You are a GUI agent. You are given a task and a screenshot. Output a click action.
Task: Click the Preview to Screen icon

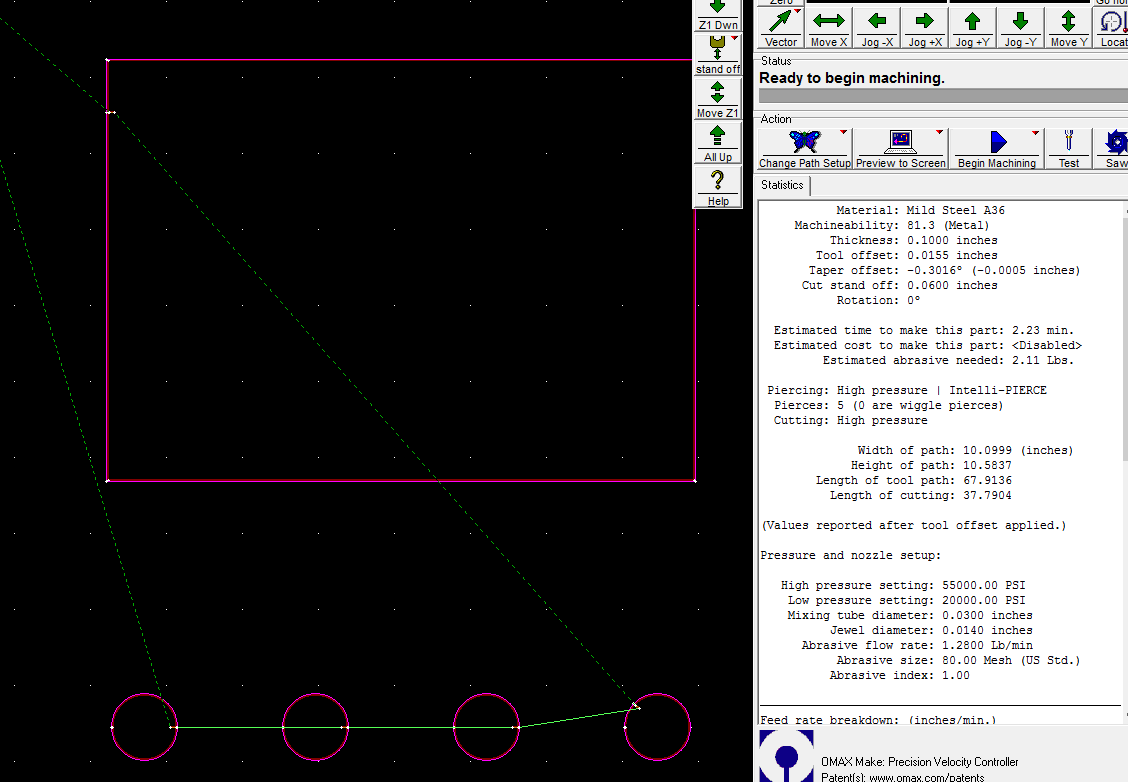(901, 142)
